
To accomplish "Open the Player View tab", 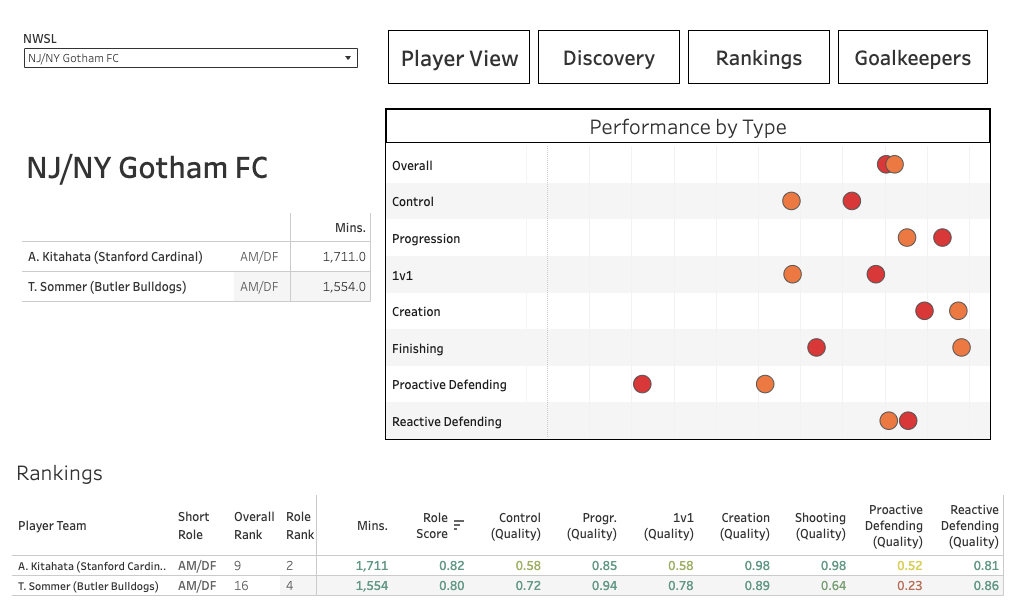I will [x=459, y=57].
